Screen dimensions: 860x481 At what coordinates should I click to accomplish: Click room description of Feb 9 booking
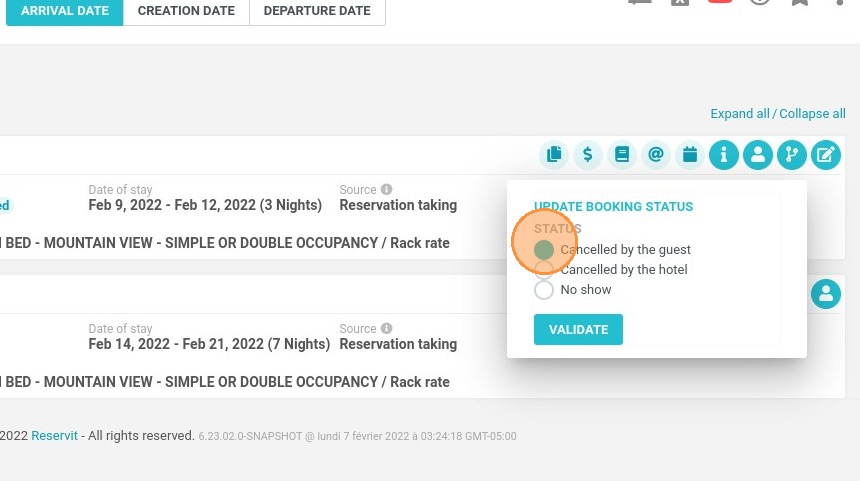click(x=225, y=243)
